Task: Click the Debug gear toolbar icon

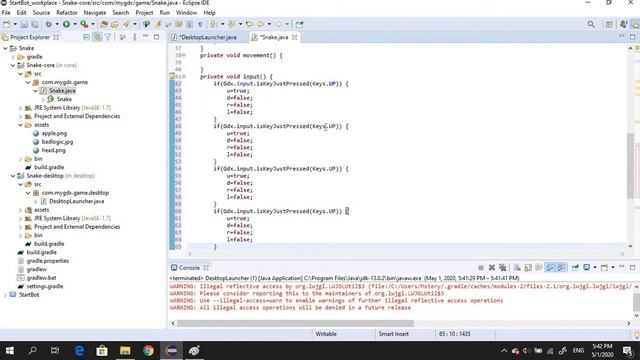Action: 49,24
